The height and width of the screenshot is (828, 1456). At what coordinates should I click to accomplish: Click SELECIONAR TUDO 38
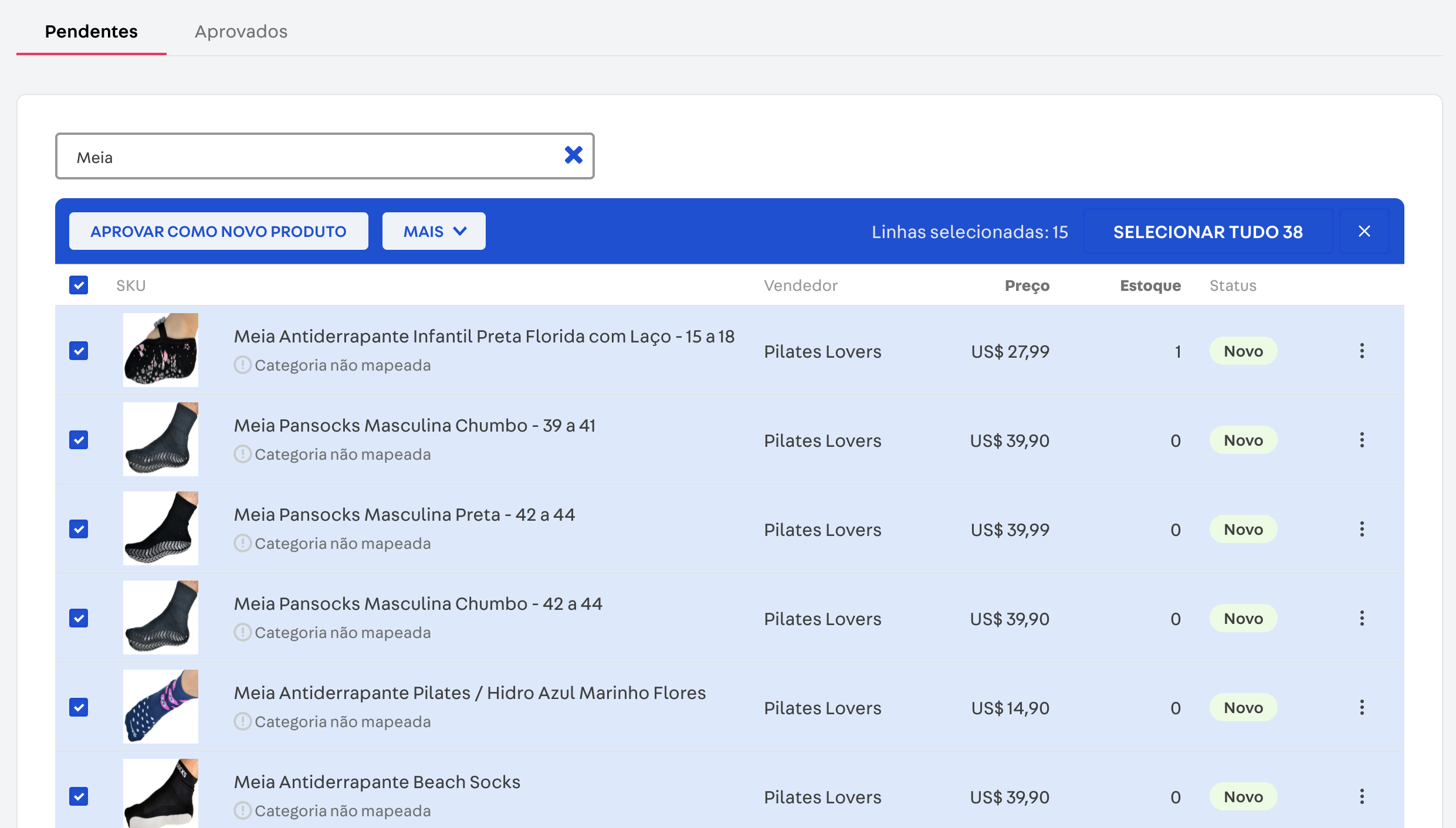[x=1207, y=232]
